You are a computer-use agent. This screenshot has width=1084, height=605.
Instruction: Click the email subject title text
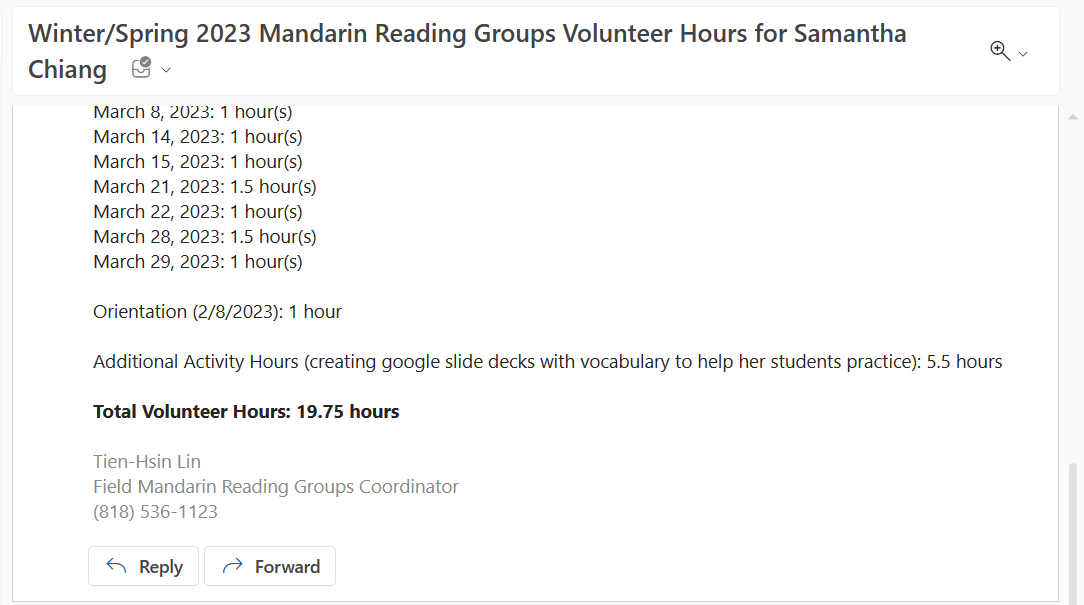click(466, 34)
